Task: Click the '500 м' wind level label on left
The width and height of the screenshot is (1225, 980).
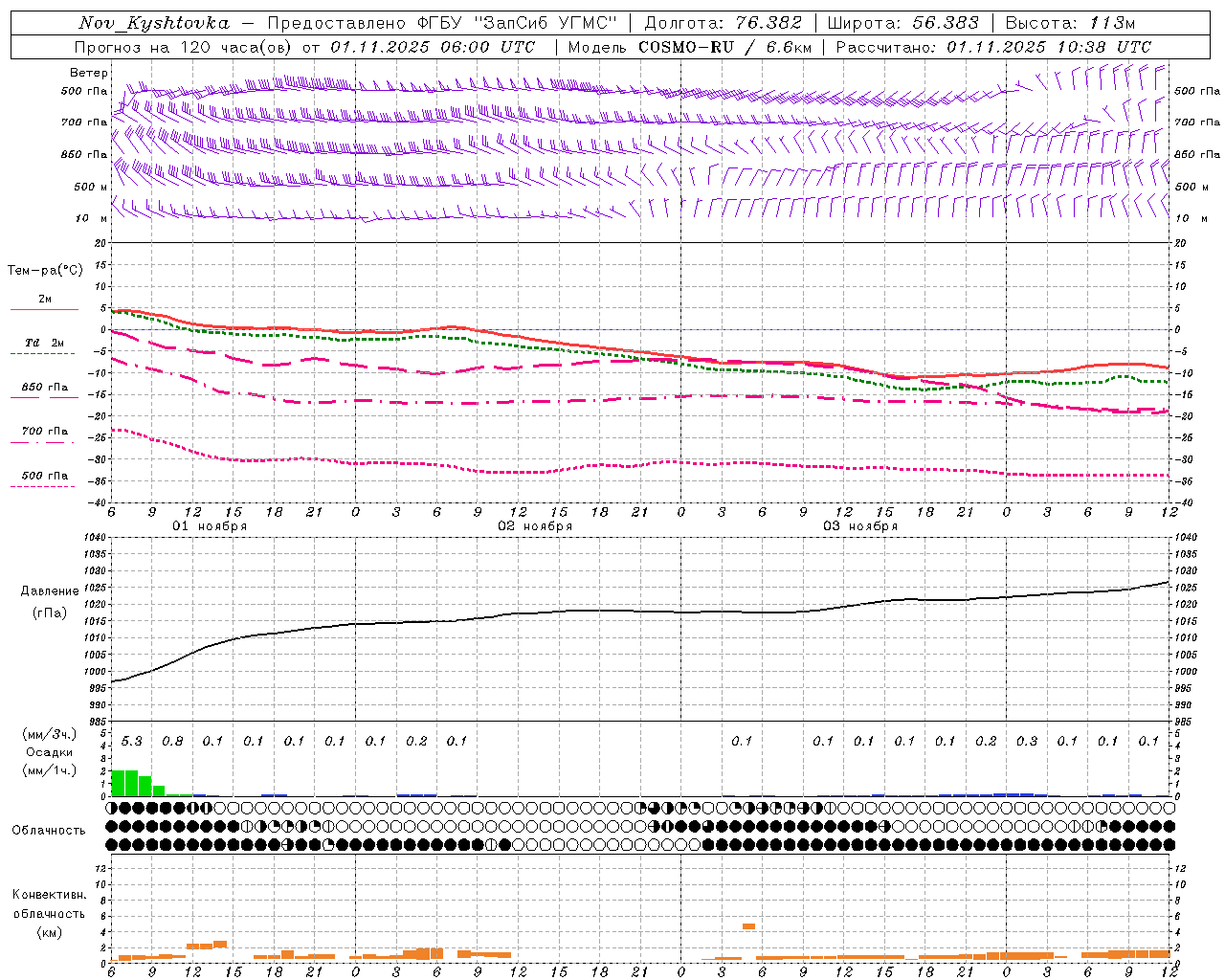Action: tap(92, 187)
